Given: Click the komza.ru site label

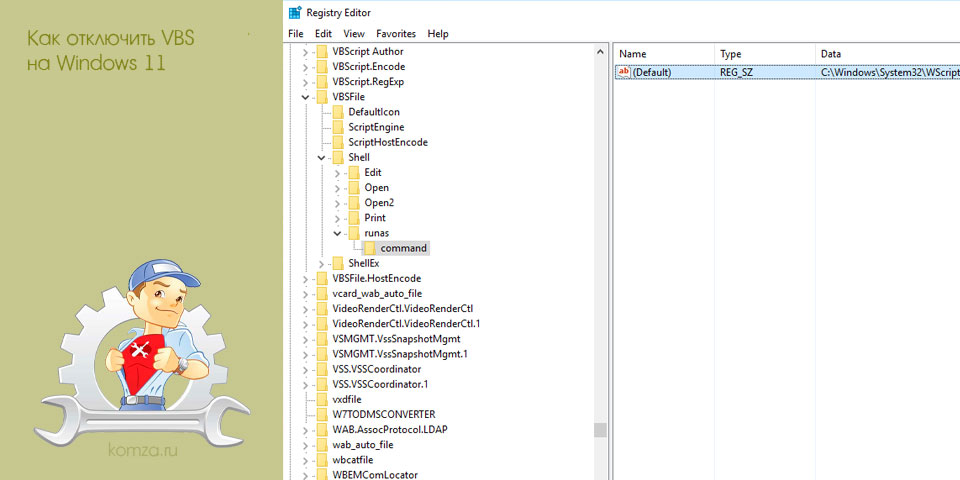Looking at the screenshot, I should [143, 451].
